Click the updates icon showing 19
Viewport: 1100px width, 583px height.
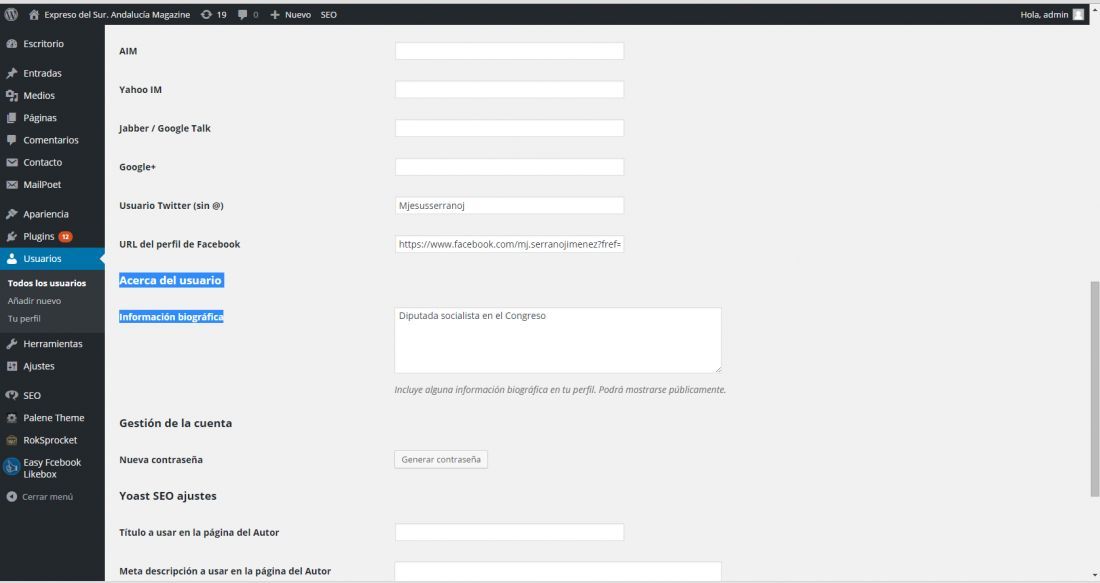pos(206,14)
